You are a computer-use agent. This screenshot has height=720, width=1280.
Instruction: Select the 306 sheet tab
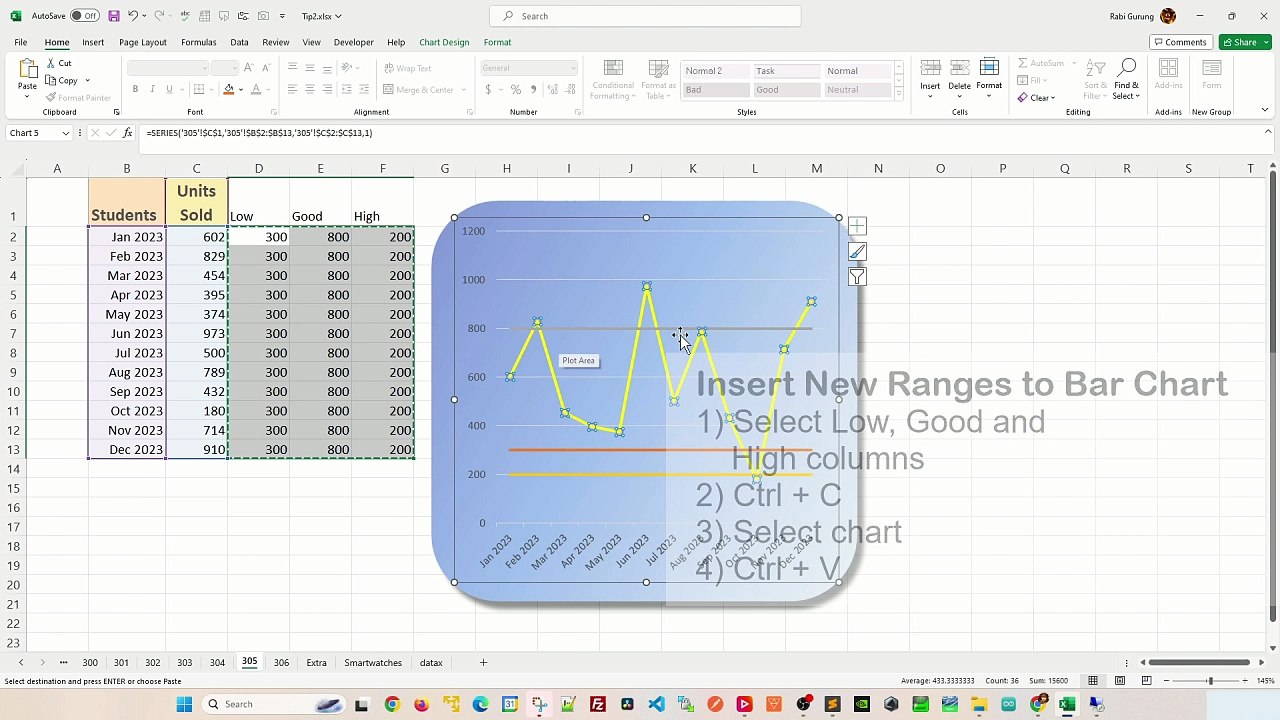point(281,662)
